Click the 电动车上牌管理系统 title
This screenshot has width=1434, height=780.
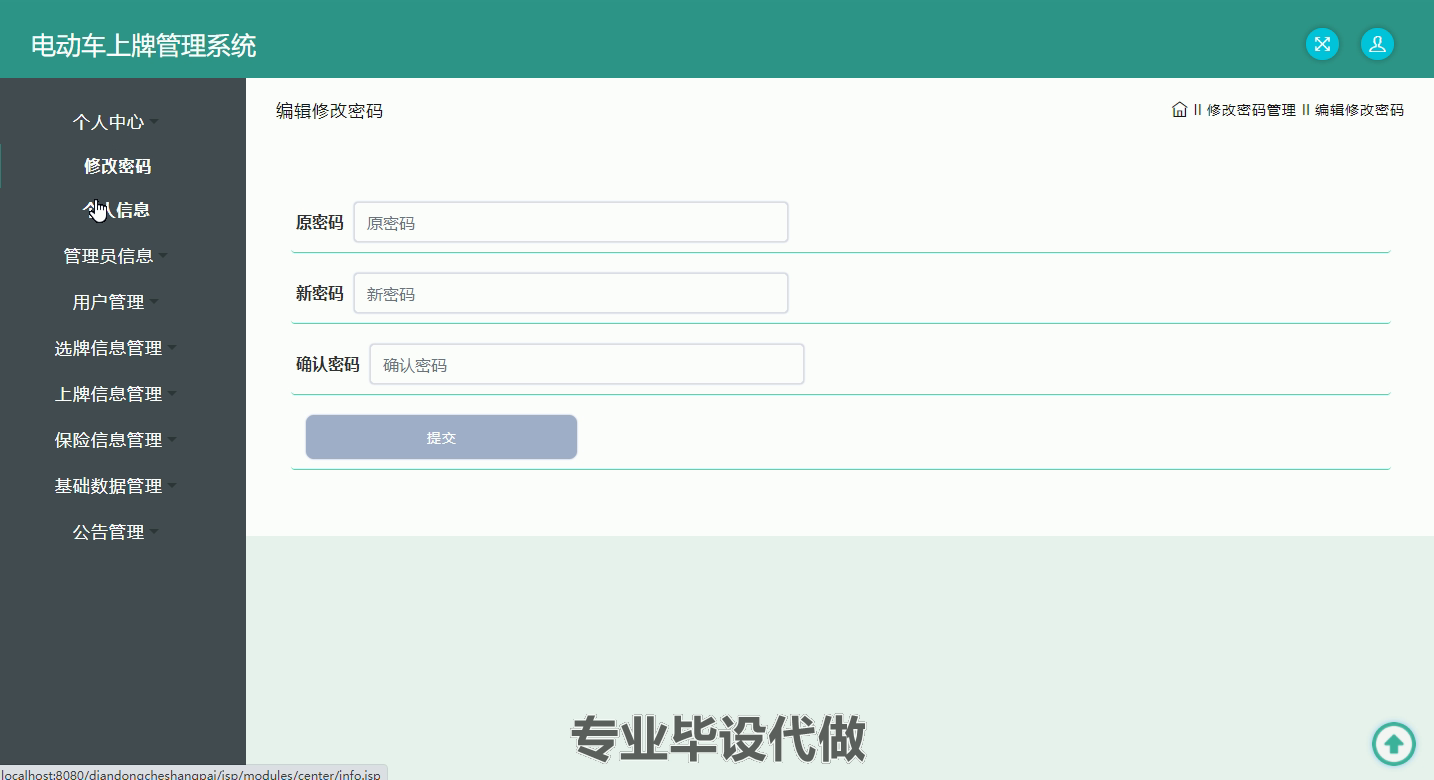pos(144,45)
